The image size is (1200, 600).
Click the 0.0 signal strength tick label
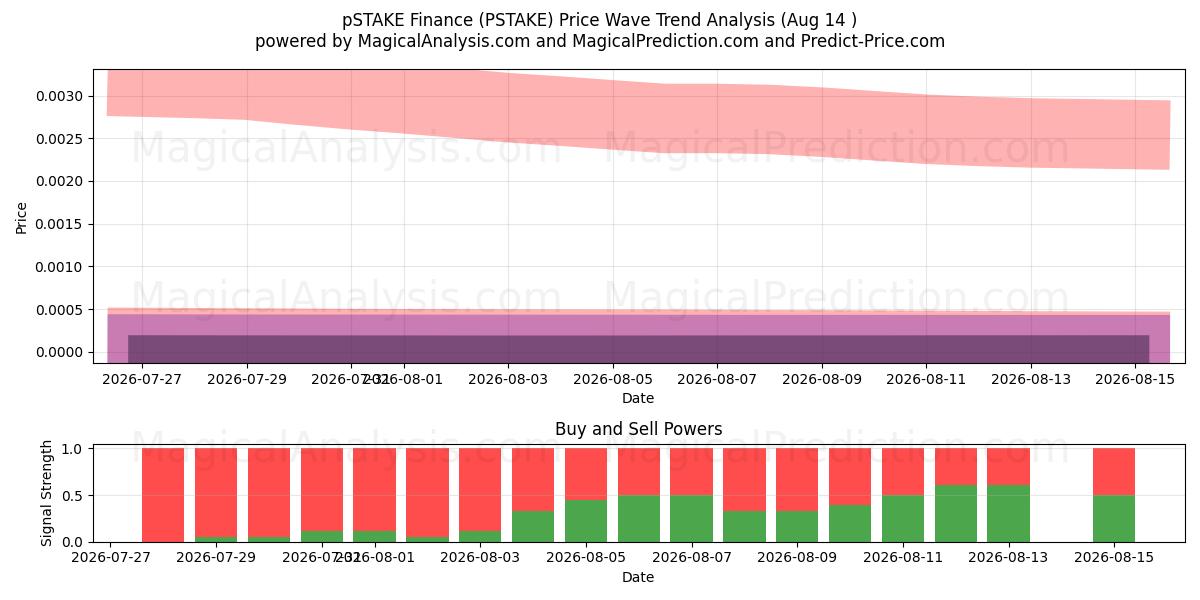[x=74, y=542]
